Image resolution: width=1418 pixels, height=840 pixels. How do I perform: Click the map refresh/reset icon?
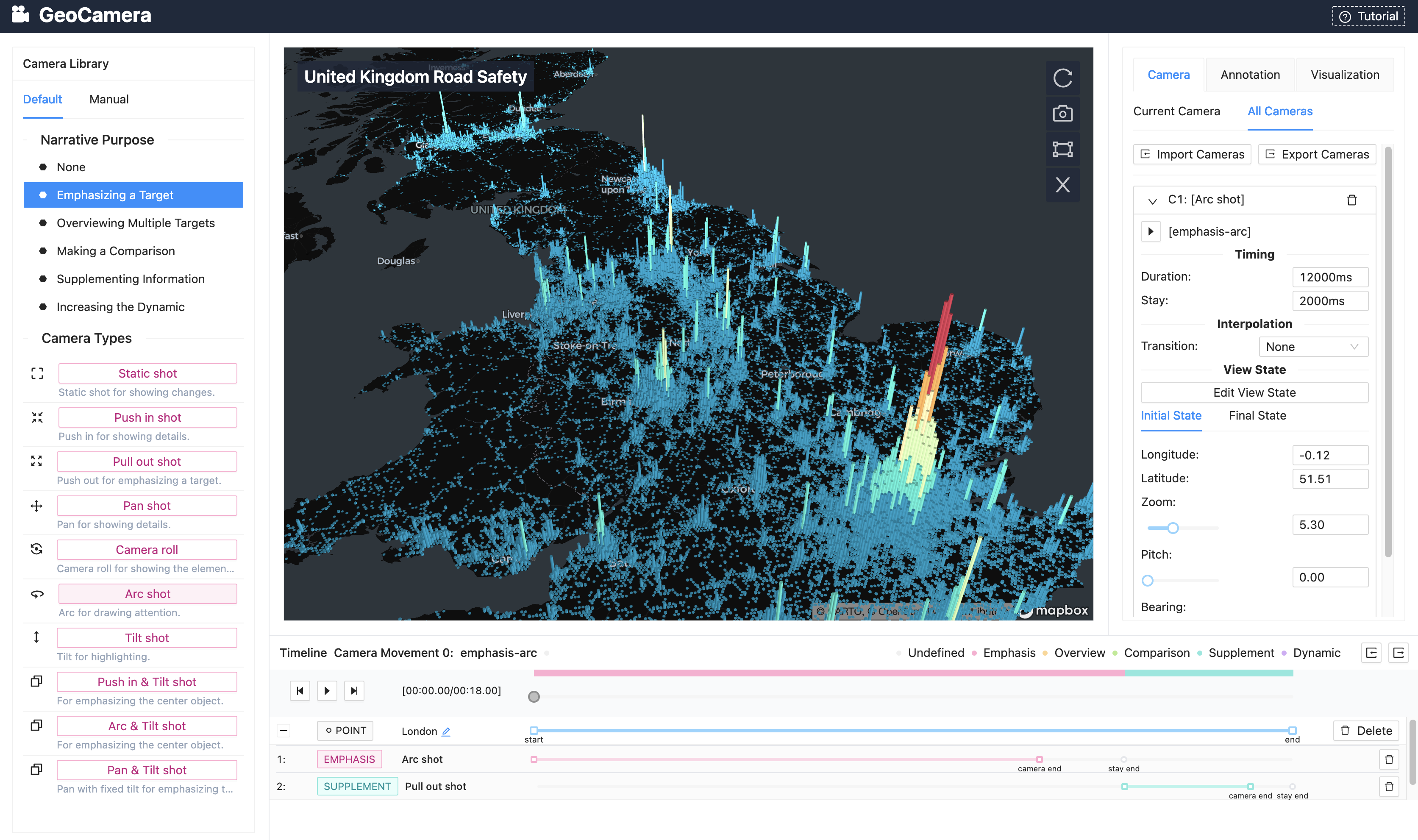[1062, 78]
